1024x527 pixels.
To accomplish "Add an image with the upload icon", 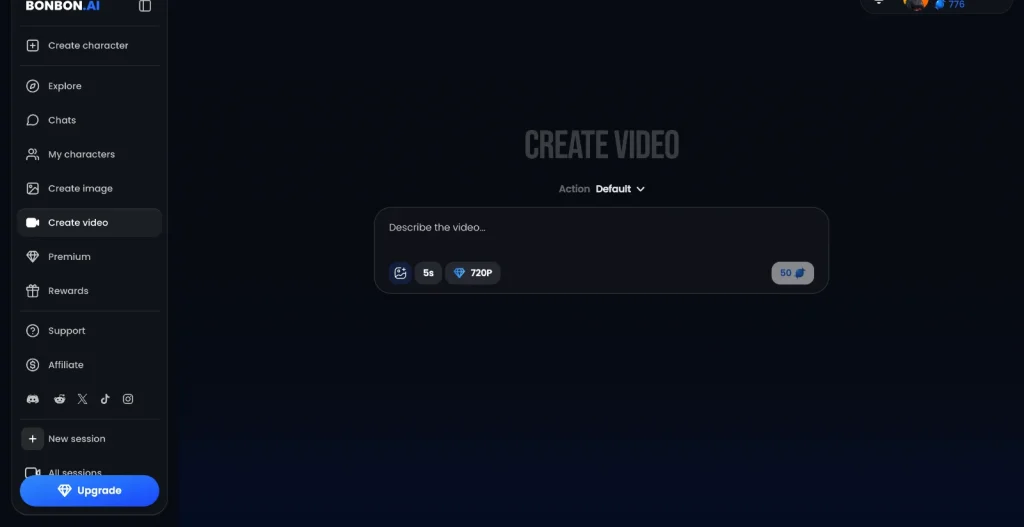I will pos(400,273).
